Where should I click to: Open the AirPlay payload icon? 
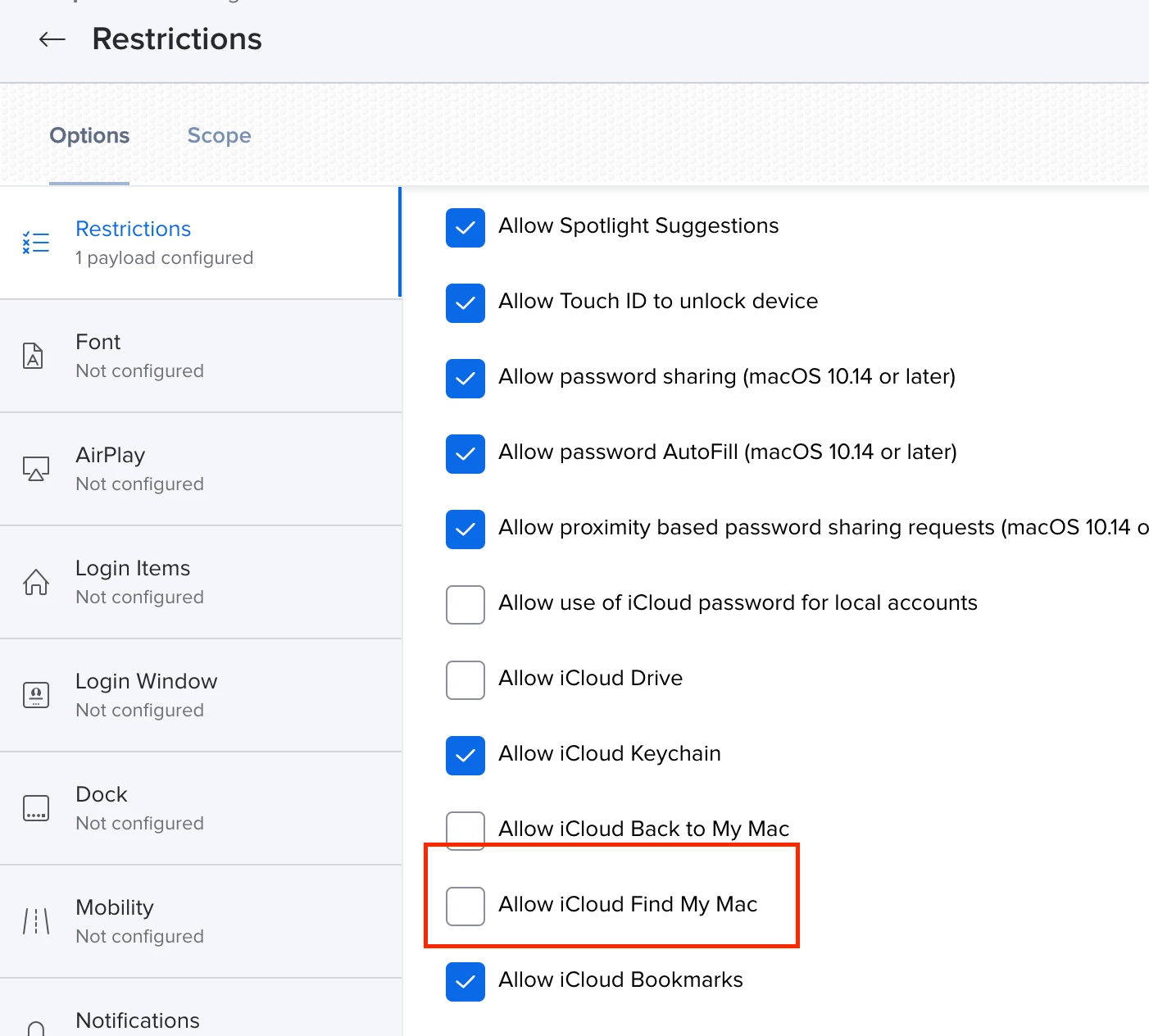pyautogui.click(x=36, y=469)
